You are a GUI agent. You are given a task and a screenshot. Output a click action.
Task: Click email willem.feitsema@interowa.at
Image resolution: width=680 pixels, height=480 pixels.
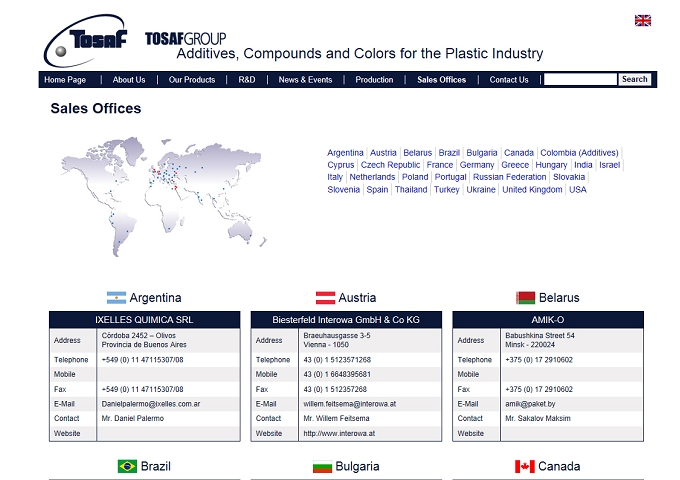click(350, 404)
